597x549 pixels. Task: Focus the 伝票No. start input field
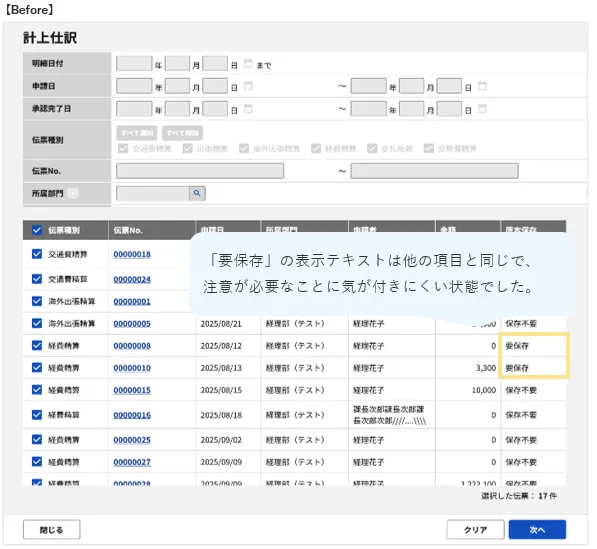(x=200, y=171)
